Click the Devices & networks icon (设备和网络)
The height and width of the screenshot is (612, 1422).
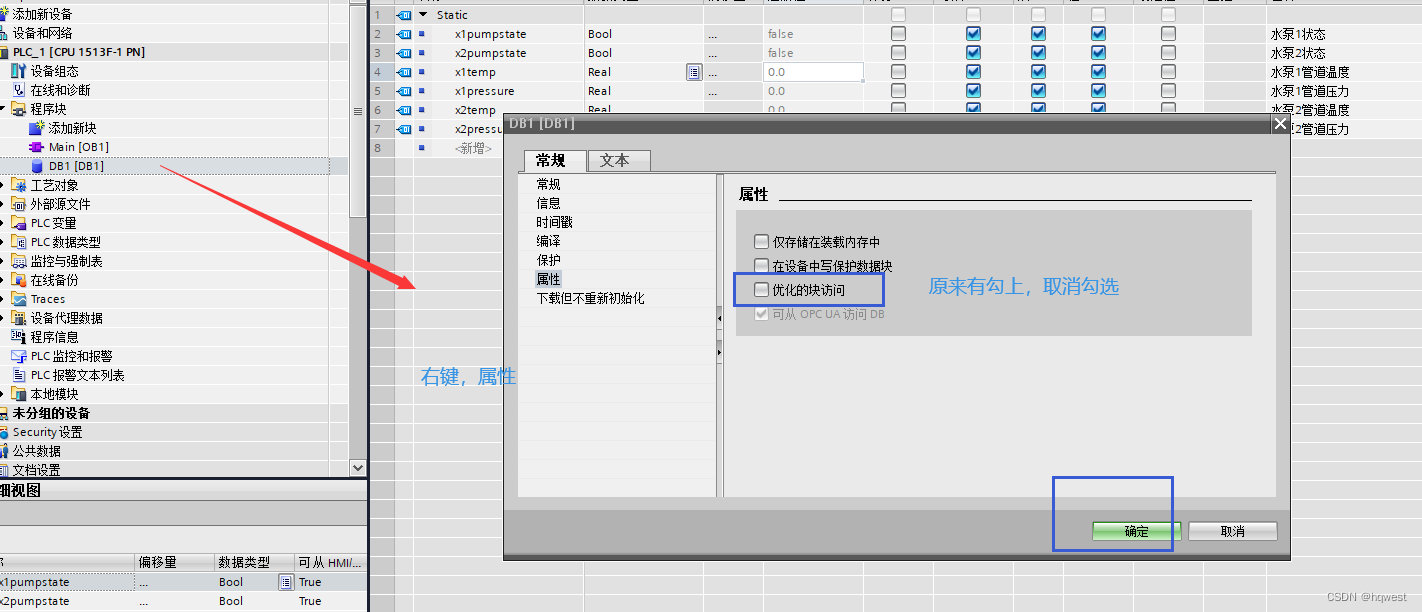(x=5, y=33)
